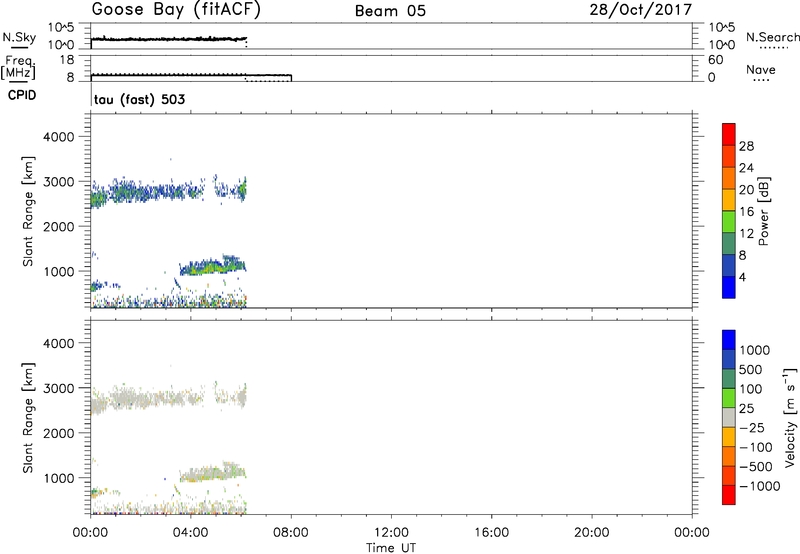Screen dimensions: 800x554
Task: Click the "-500" label on velocity colorbar
Action: pos(755,467)
